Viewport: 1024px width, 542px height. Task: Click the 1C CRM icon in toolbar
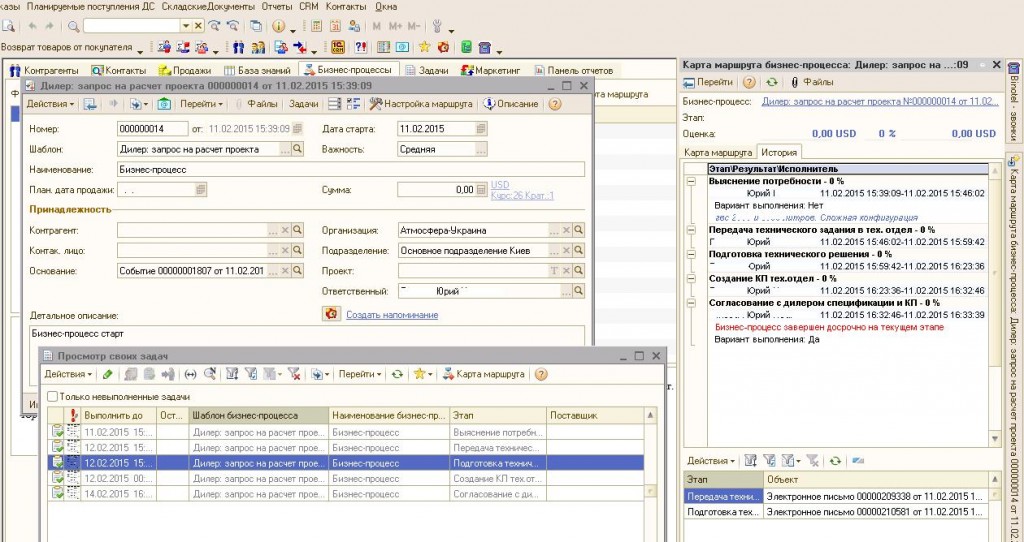click(338, 47)
